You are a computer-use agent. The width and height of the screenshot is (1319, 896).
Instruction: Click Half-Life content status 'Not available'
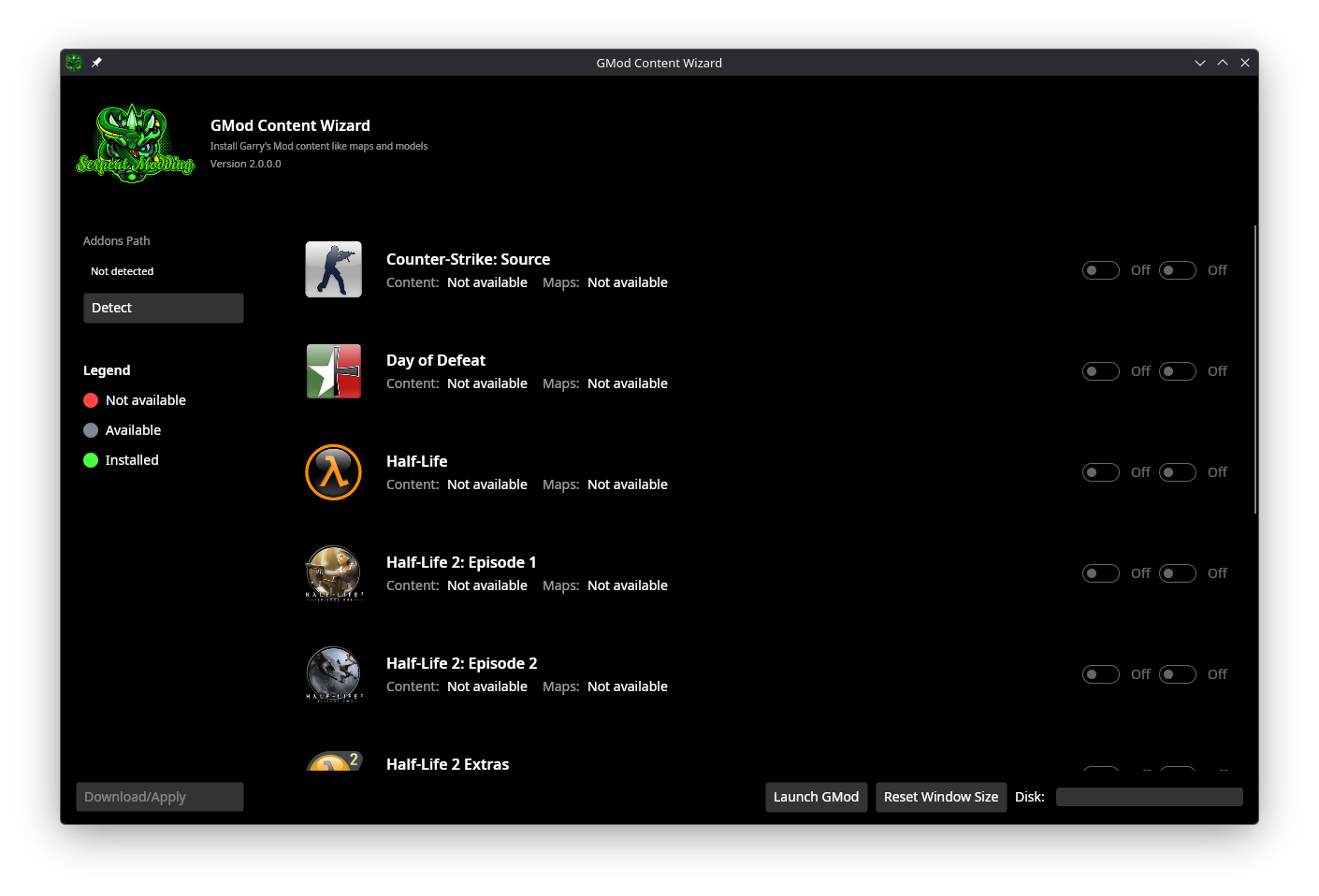point(487,484)
